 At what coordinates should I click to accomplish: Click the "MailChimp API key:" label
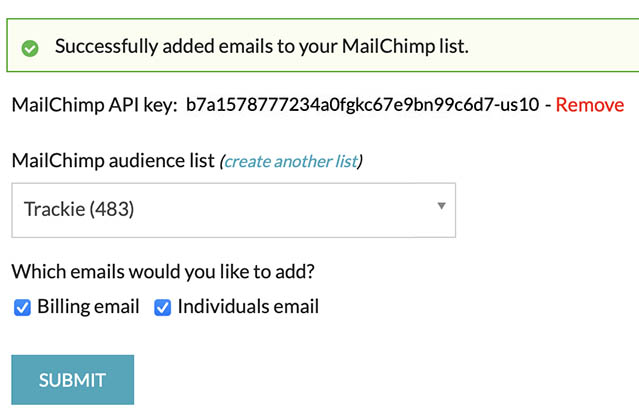[94, 105]
